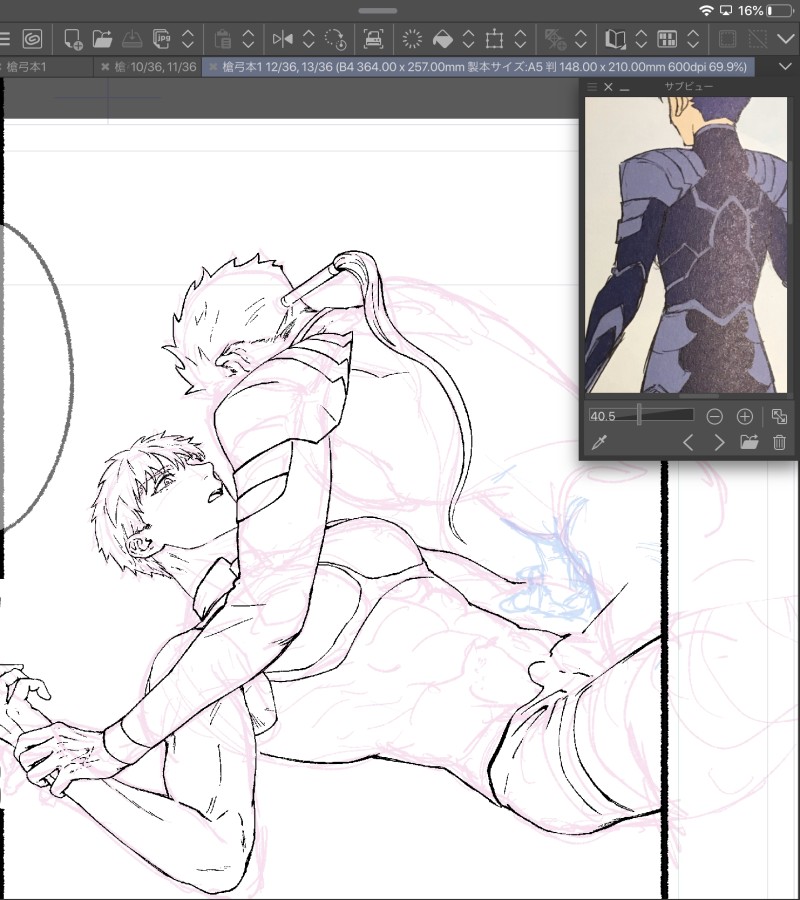
Task: Export as JPG with the jpg icon
Action: click(x=162, y=39)
